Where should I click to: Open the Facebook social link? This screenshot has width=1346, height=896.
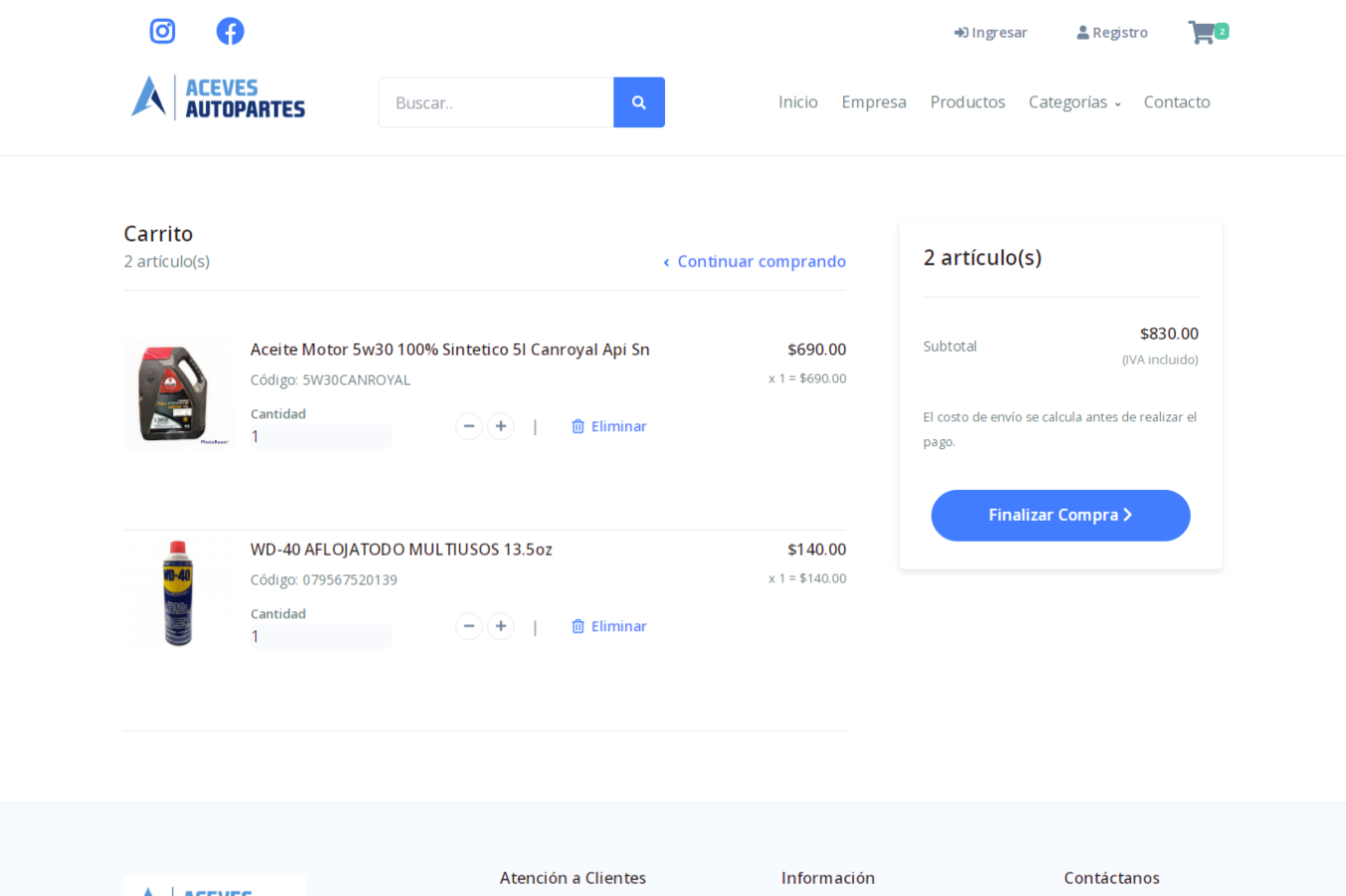click(x=230, y=32)
